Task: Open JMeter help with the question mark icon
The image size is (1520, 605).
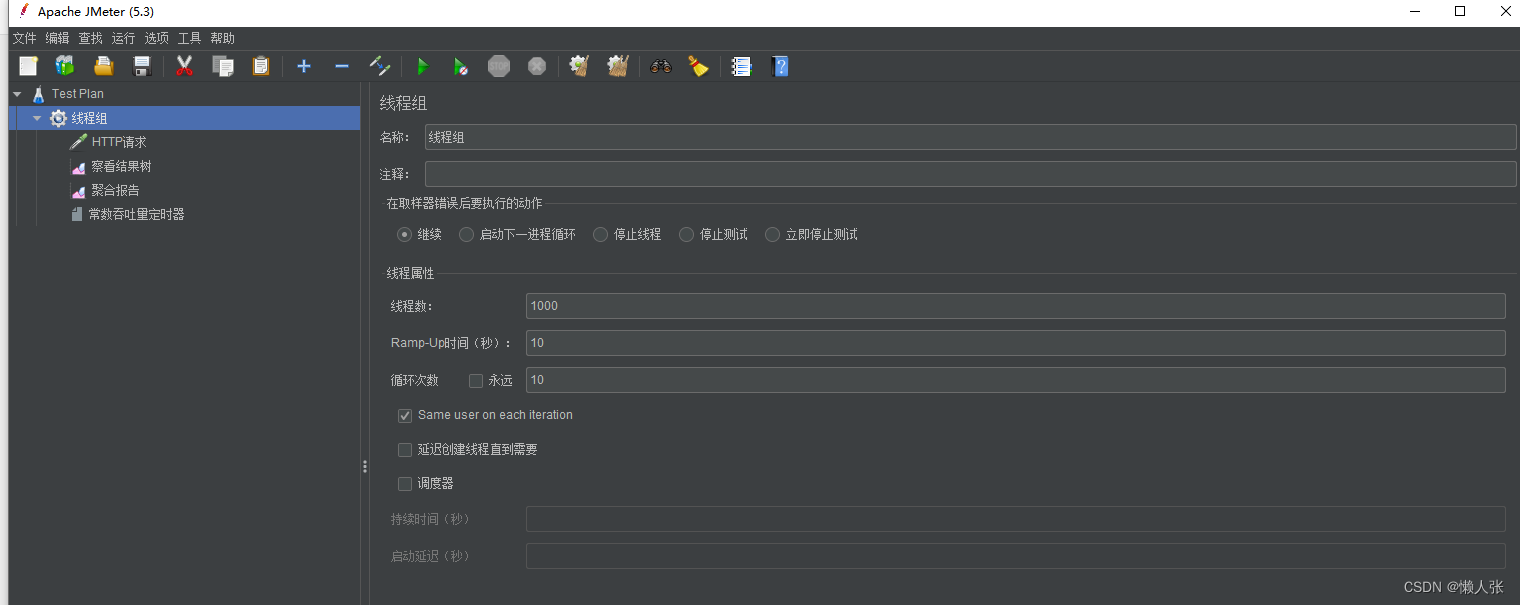Action: tap(780, 66)
